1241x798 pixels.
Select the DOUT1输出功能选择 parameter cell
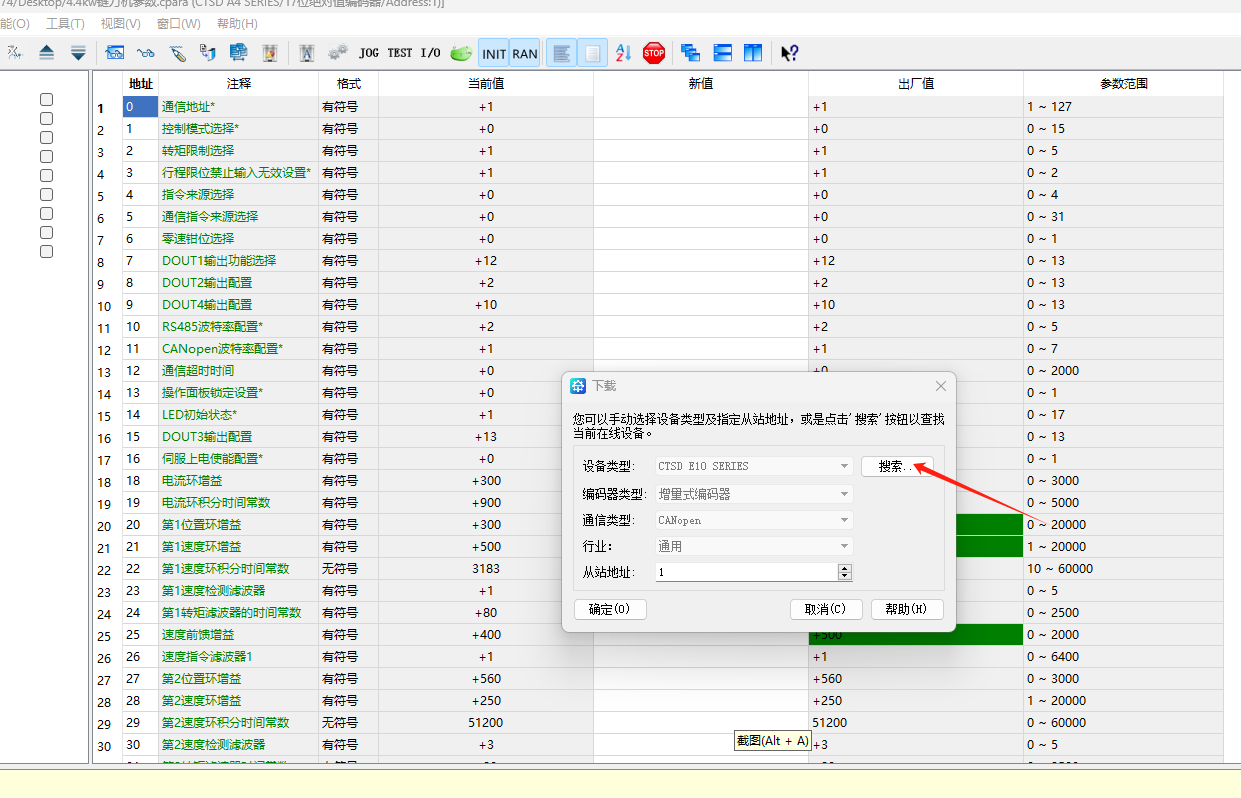pyautogui.click(x=239, y=260)
